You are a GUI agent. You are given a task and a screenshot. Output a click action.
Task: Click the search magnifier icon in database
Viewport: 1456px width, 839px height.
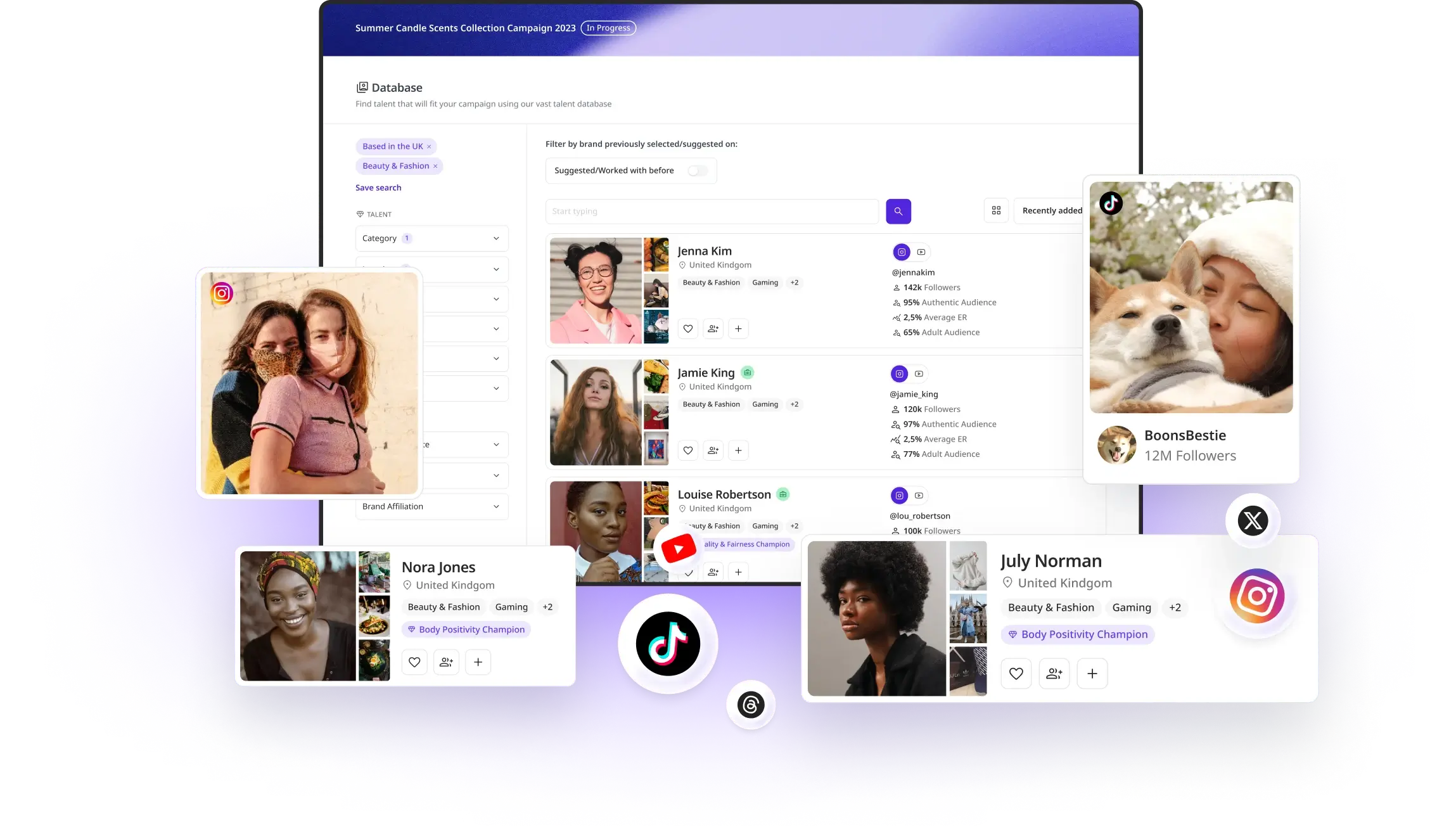click(898, 211)
